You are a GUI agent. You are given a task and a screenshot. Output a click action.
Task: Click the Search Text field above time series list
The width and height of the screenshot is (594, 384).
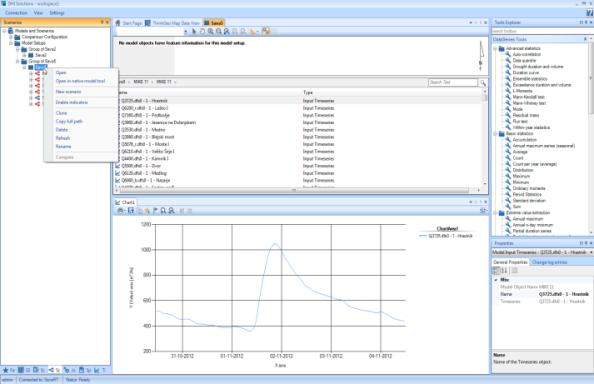(x=453, y=82)
